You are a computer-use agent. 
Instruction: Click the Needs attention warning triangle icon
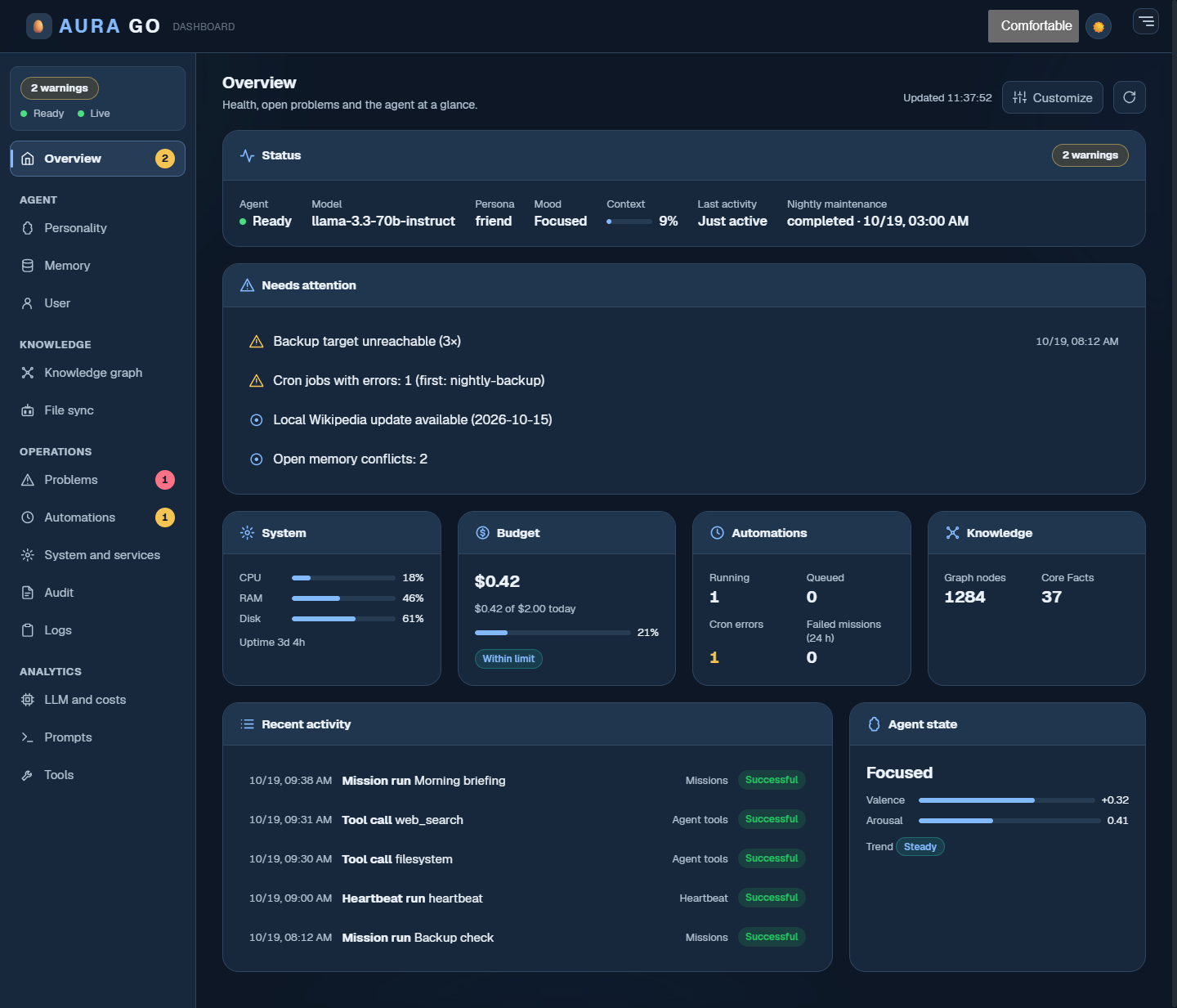coord(247,285)
